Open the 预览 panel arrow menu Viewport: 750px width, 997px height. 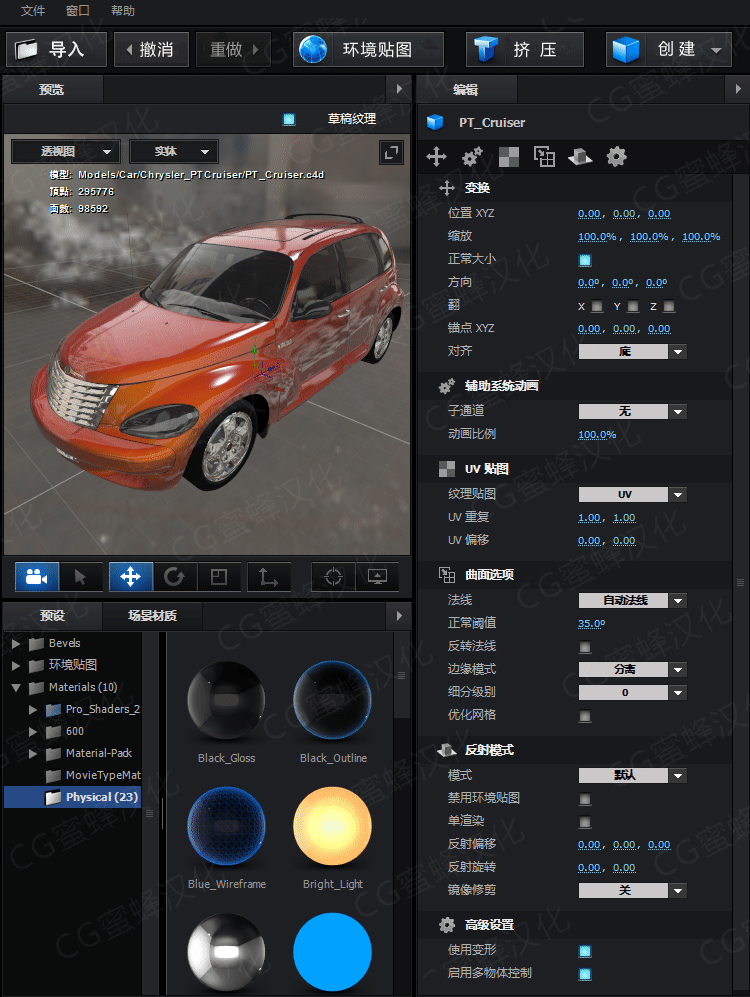tap(399, 89)
